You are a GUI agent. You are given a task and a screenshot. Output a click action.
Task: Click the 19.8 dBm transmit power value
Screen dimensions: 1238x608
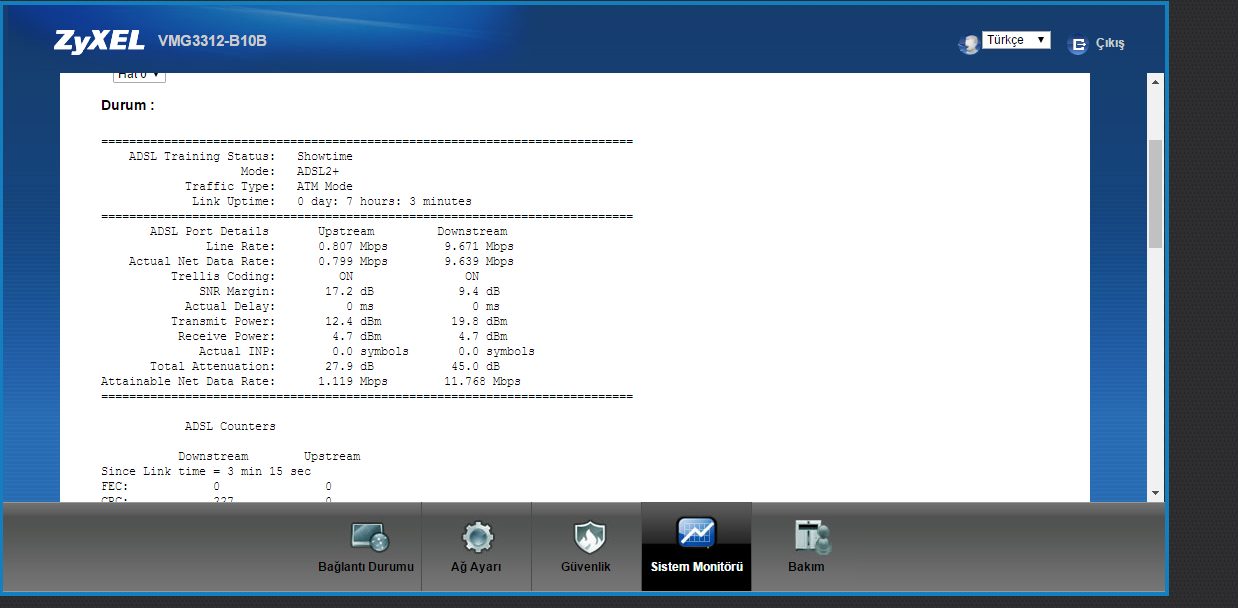tap(479, 321)
